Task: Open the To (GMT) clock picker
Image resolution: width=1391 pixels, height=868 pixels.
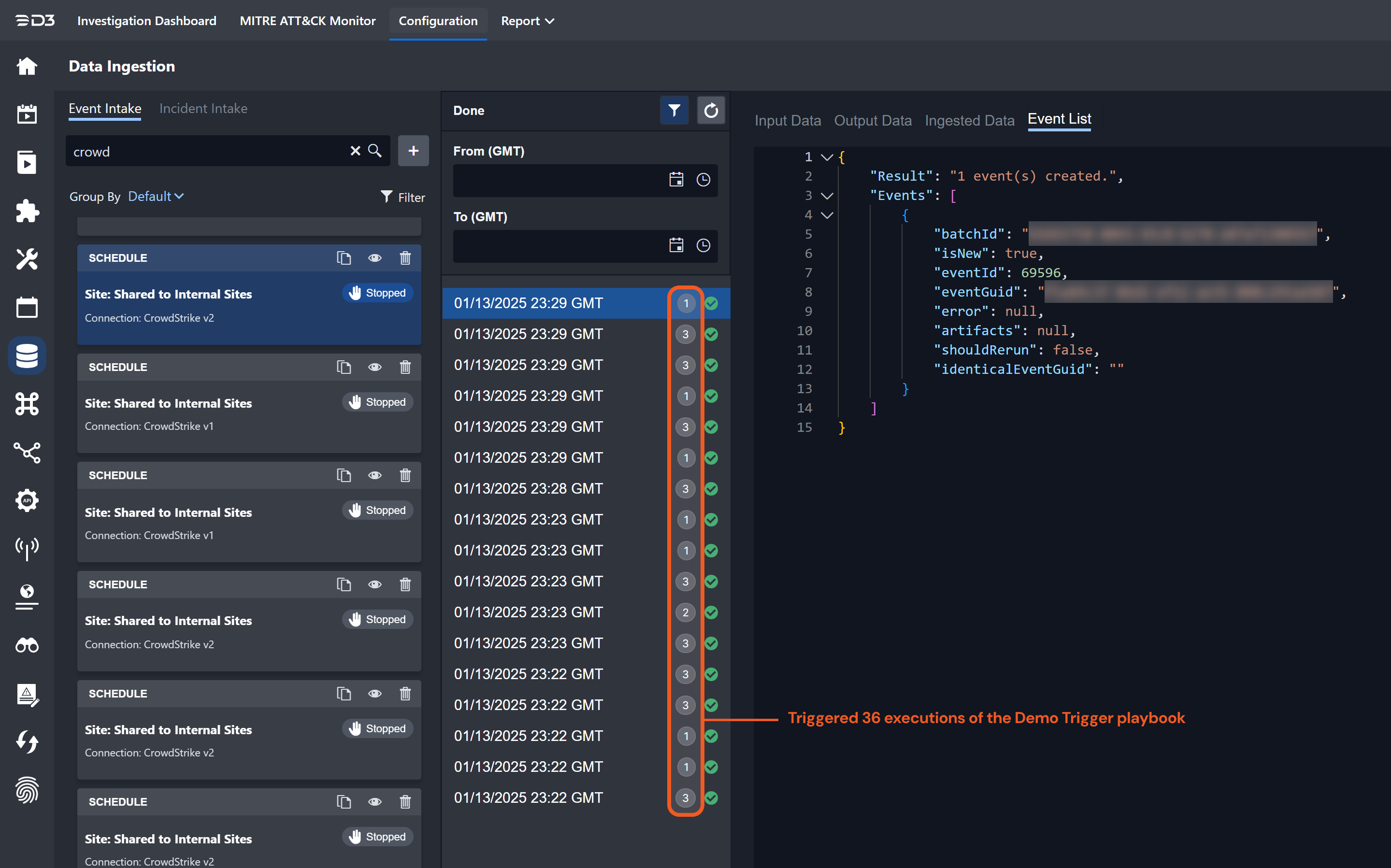Action: pos(703,246)
